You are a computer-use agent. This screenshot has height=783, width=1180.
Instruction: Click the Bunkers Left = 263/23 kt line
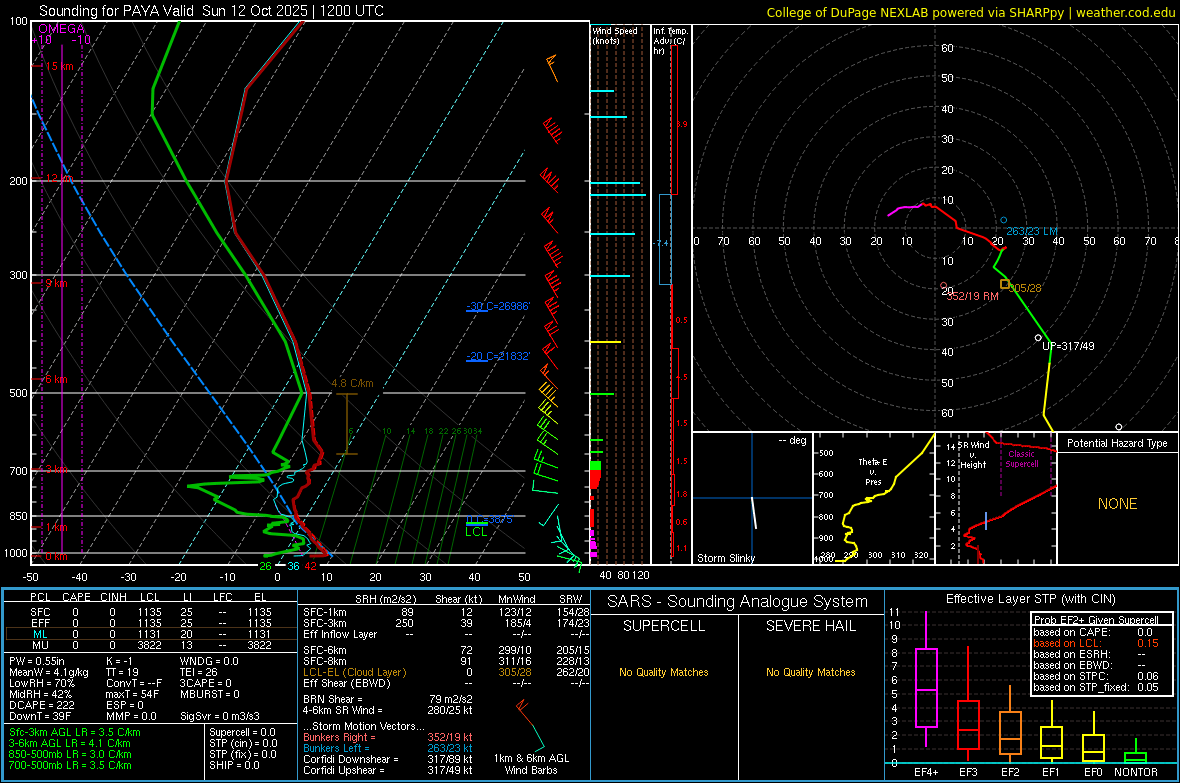[x=388, y=748]
